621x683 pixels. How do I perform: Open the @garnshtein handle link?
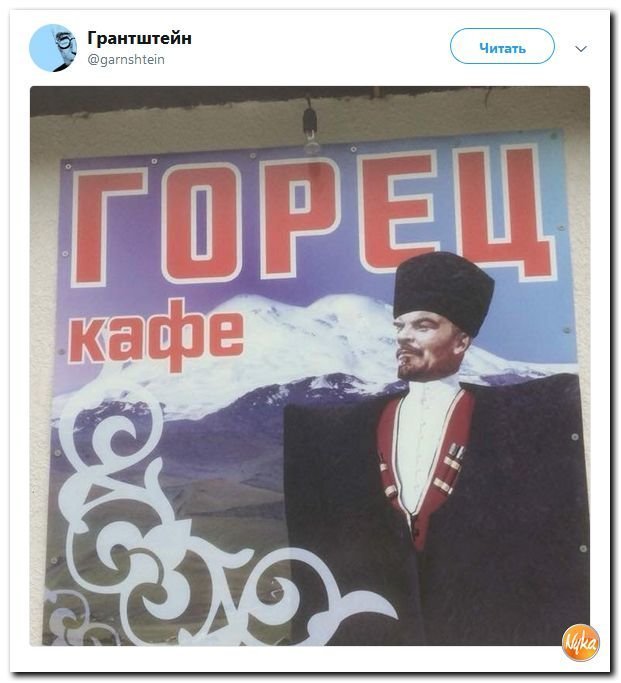click(x=126, y=59)
